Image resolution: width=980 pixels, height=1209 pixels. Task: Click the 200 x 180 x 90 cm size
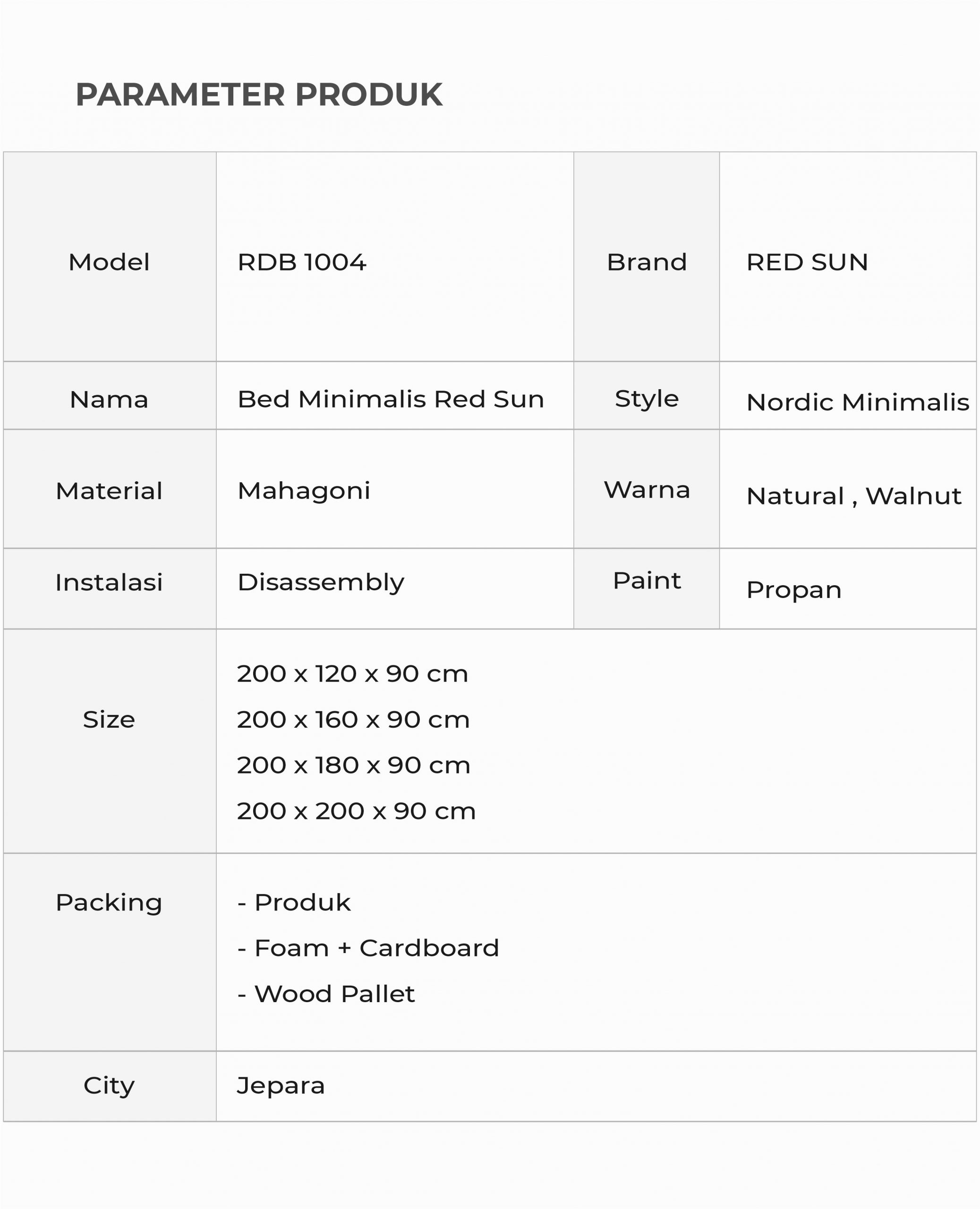(353, 766)
